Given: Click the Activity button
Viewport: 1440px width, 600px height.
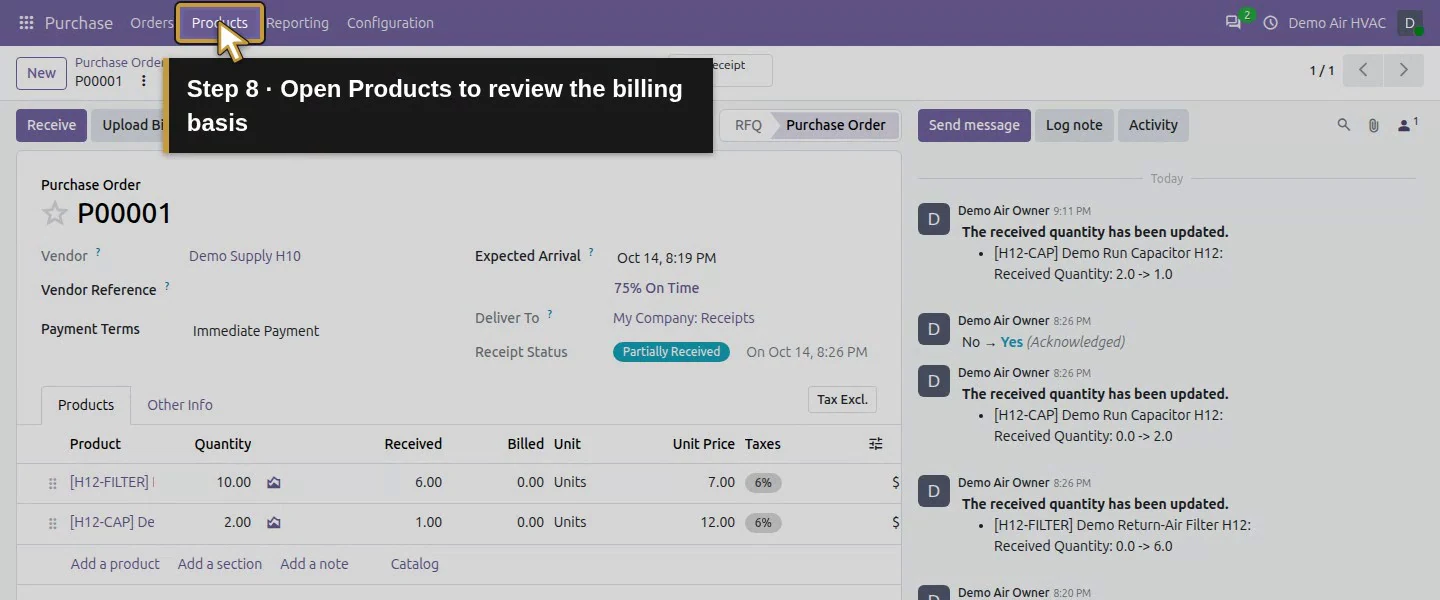Looking at the screenshot, I should click(1153, 125).
